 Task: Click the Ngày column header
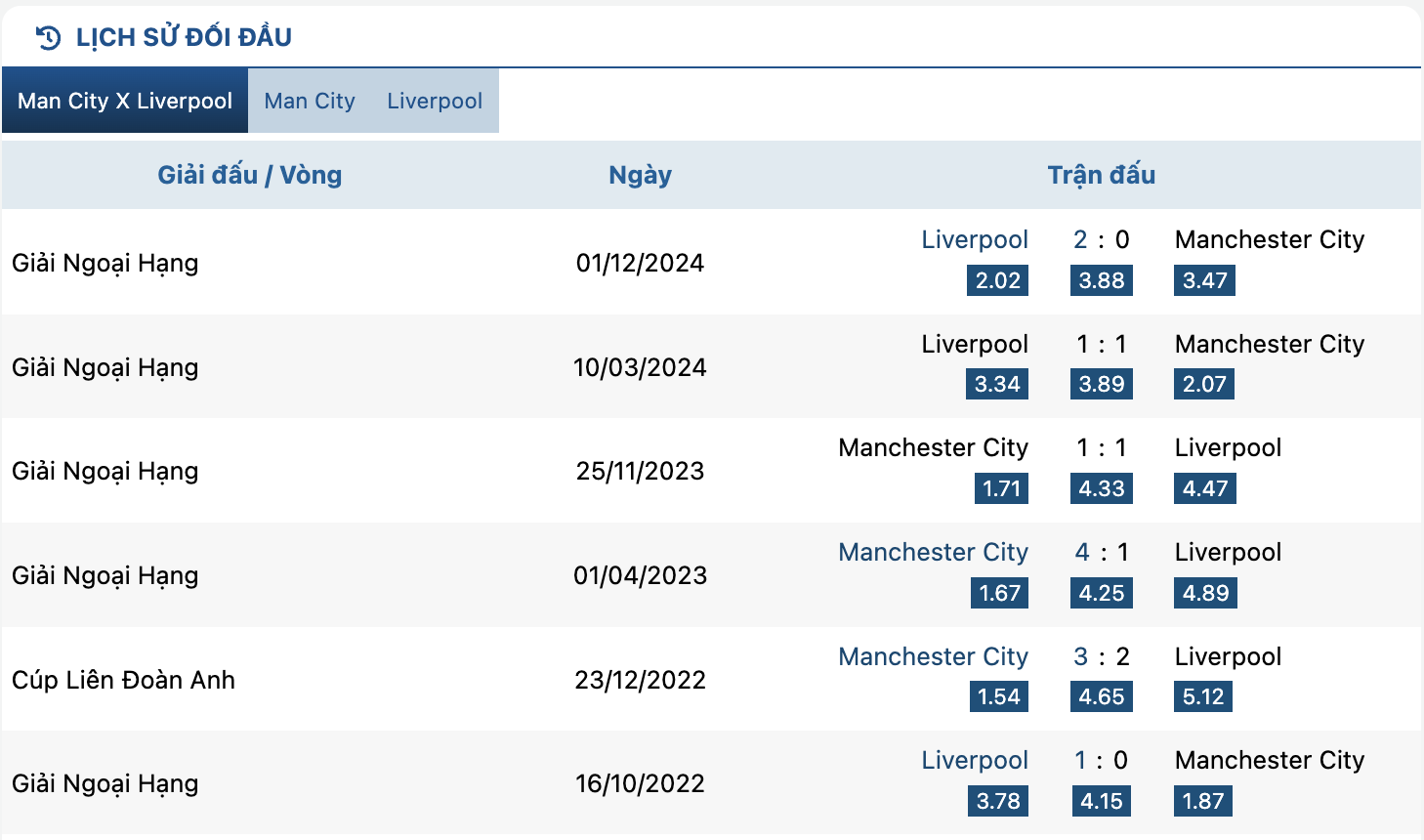coord(640,175)
